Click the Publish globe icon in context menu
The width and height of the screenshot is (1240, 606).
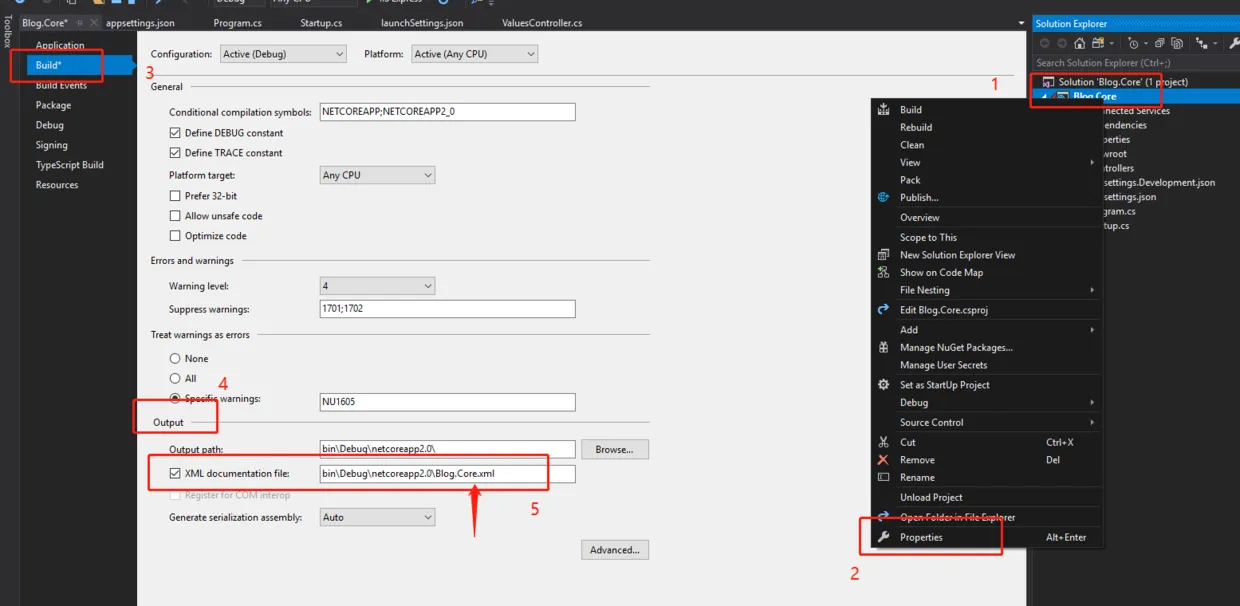(x=883, y=197)
